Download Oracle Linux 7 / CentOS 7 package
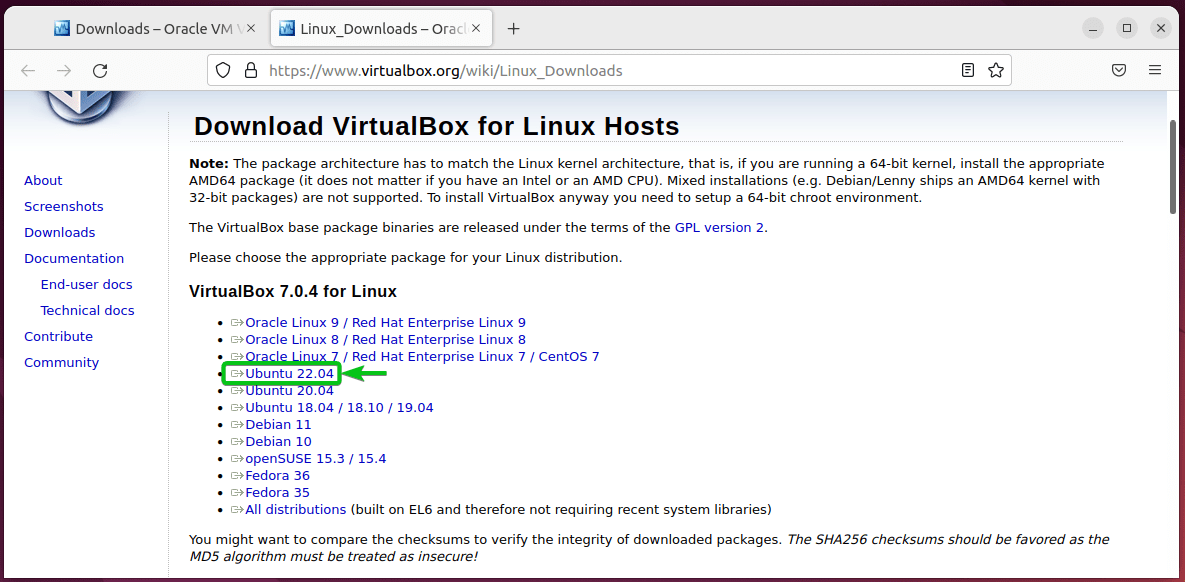Screen dimensions: 1185x582 point(422,357)
